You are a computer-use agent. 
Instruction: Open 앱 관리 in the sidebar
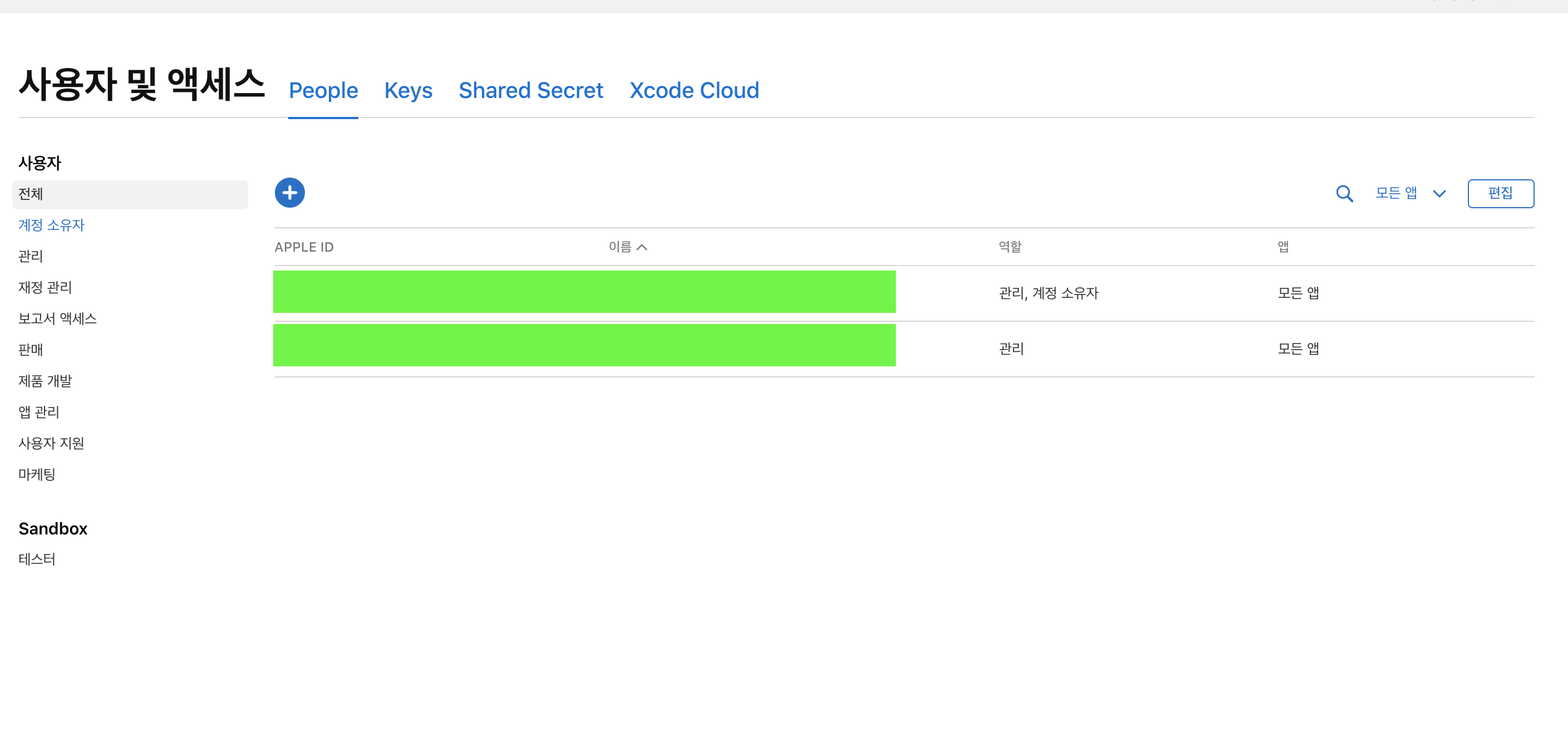pyautogui.click(x=39, y=413)
